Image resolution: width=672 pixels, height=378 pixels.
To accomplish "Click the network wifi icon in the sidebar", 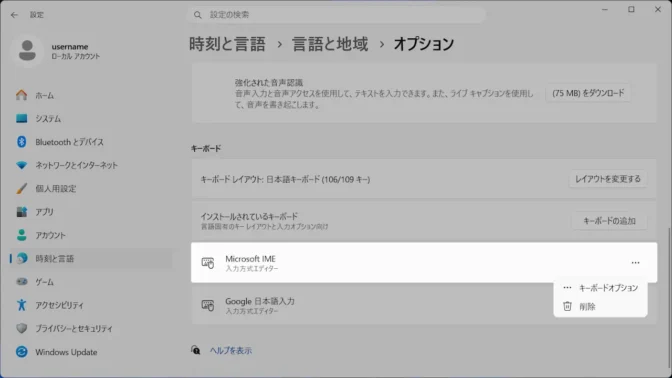I will (x=21, y=165).
